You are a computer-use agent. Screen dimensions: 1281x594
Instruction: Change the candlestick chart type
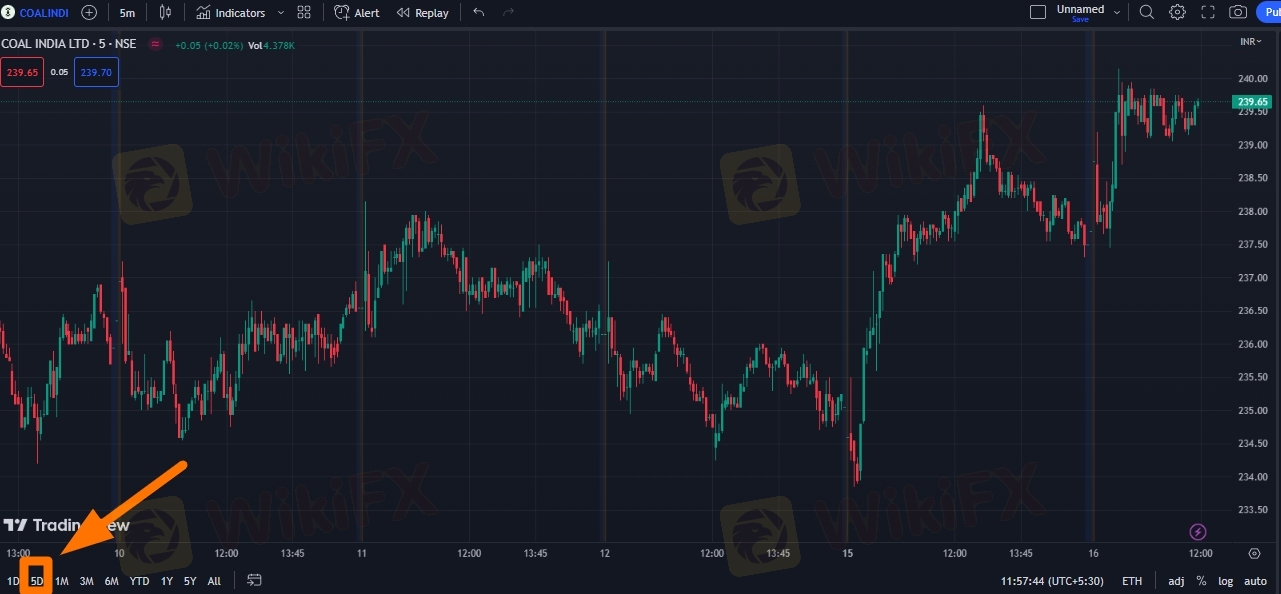[x=165, y=12]
